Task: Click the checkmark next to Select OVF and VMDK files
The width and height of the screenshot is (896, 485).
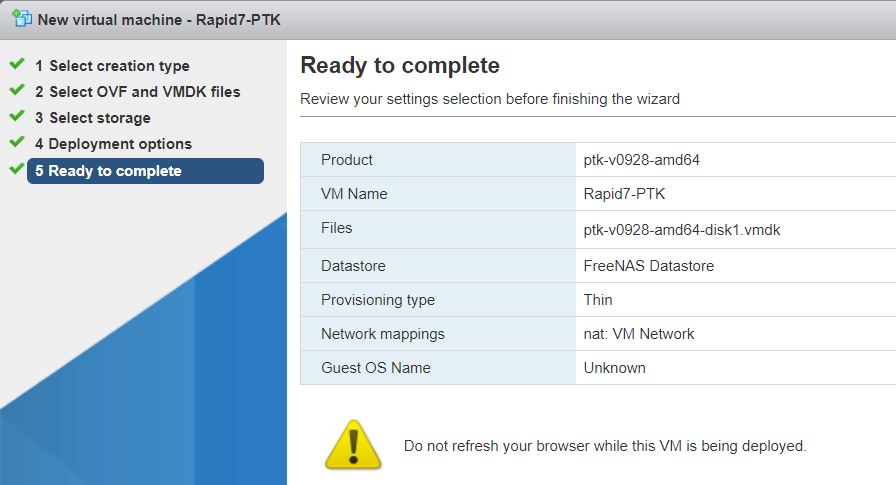Action: 16,91
